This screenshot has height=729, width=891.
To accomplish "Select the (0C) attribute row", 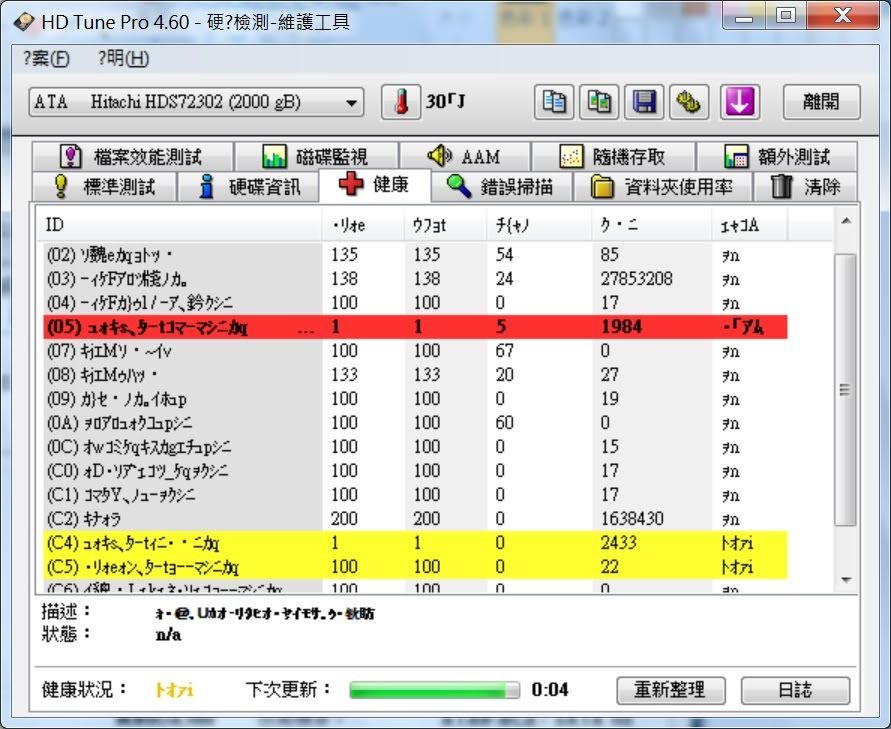I will point(415,447).
